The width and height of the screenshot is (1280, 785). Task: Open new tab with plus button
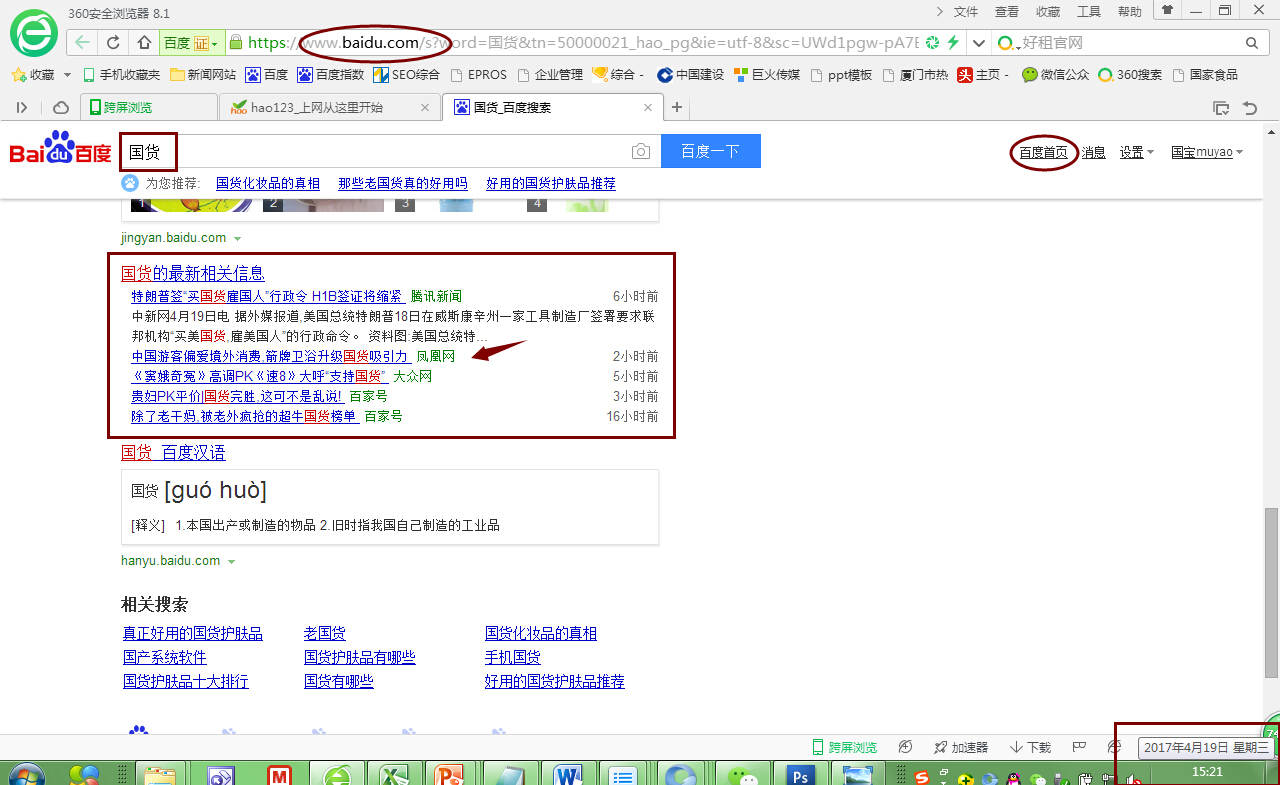[x=677, y=108]
